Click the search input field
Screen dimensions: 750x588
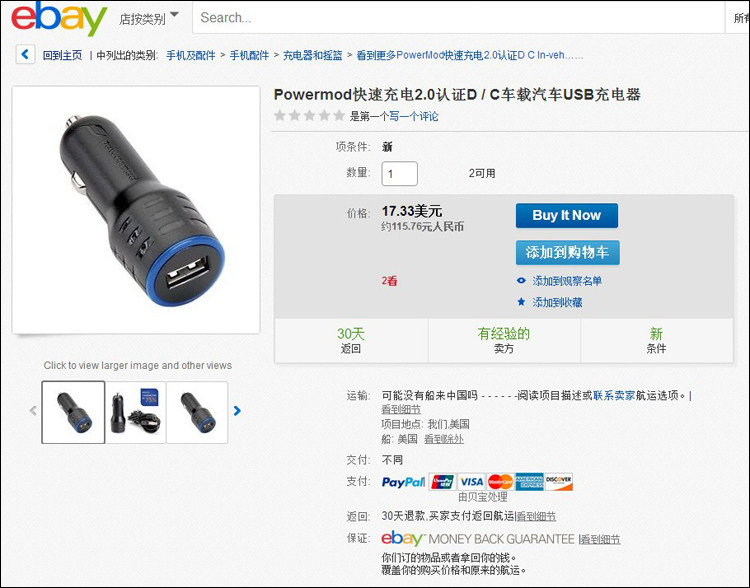(459, 18)
